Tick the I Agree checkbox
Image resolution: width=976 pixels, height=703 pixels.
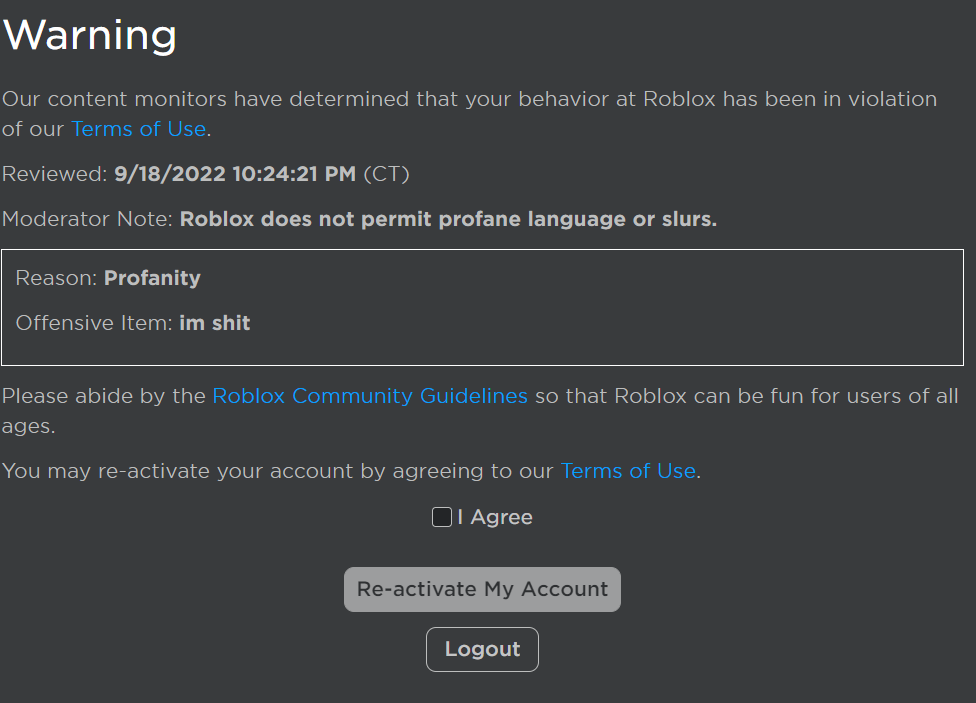(442, 517)
